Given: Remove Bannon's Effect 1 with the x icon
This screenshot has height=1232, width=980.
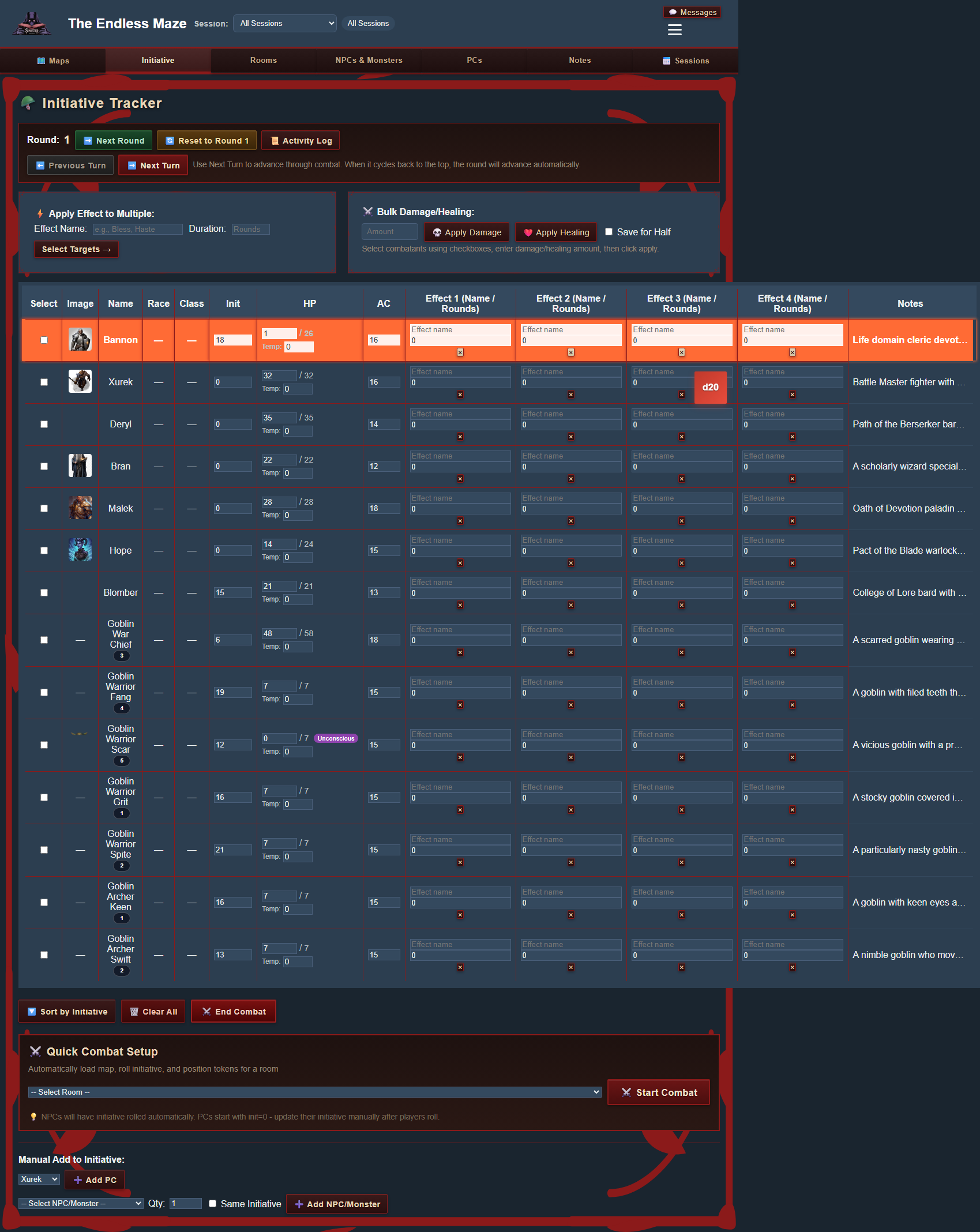Looking at the screenshot, I should pos(460,352).
